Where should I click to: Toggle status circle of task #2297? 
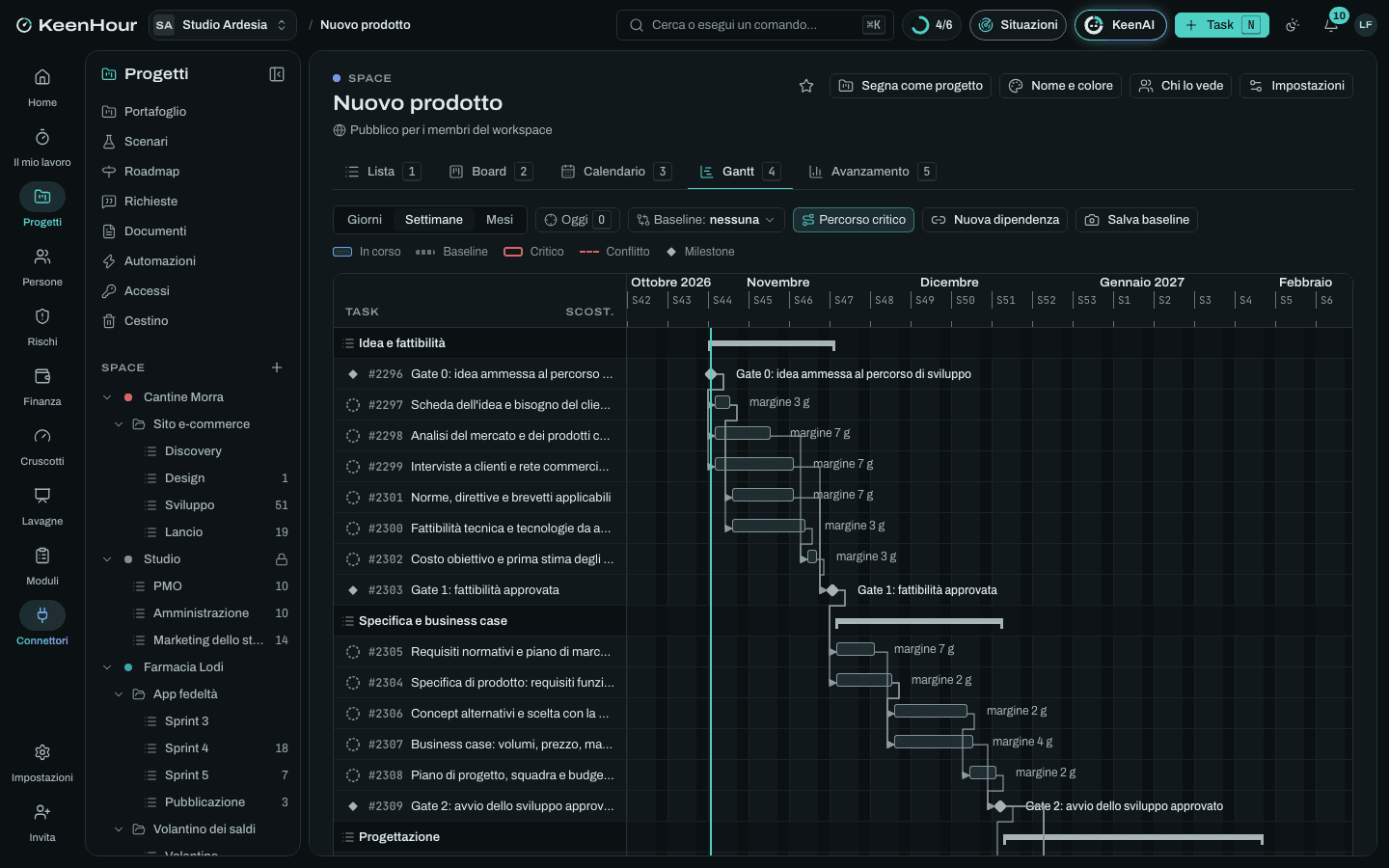point(353,405)
